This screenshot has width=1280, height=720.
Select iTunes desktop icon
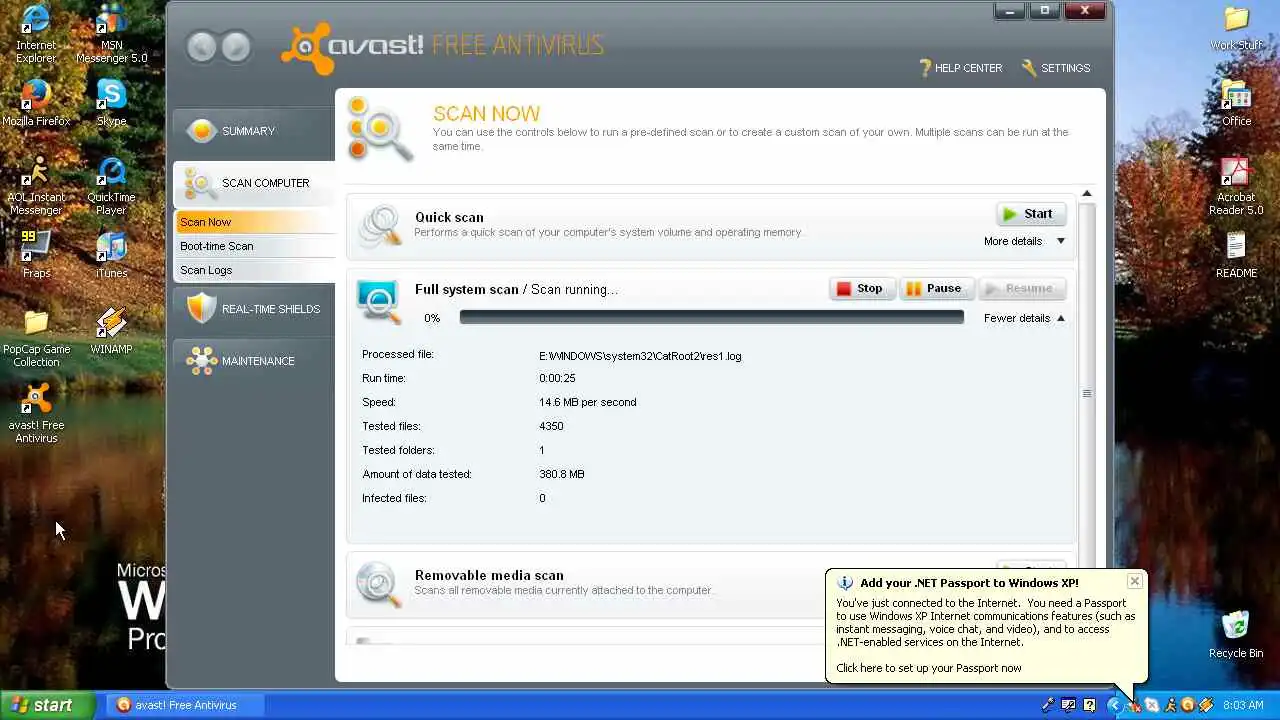(x=111, y=255)
